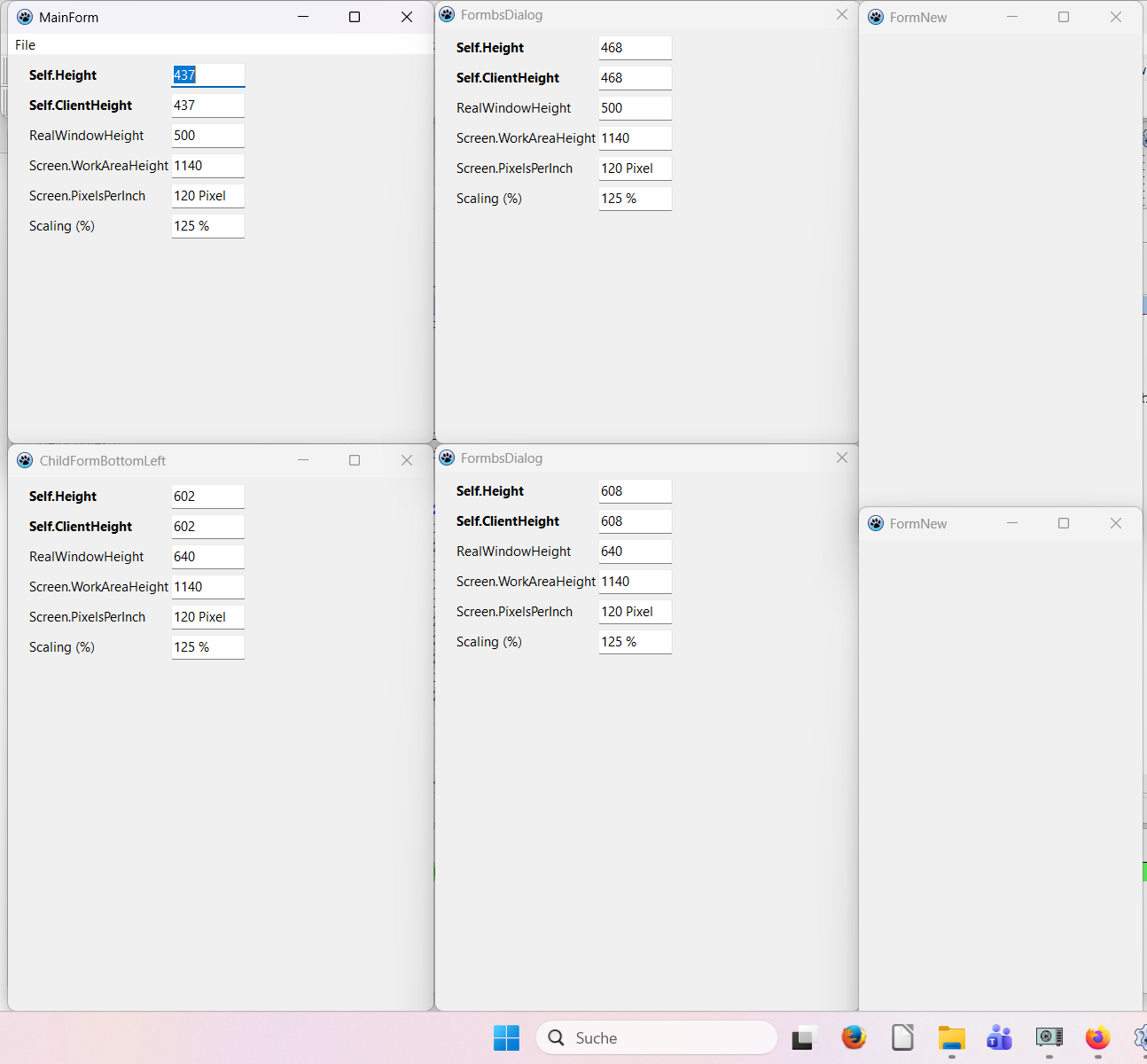Open the File menu in MainForm
1147x1064 pixels.
(x=25, y=45)
